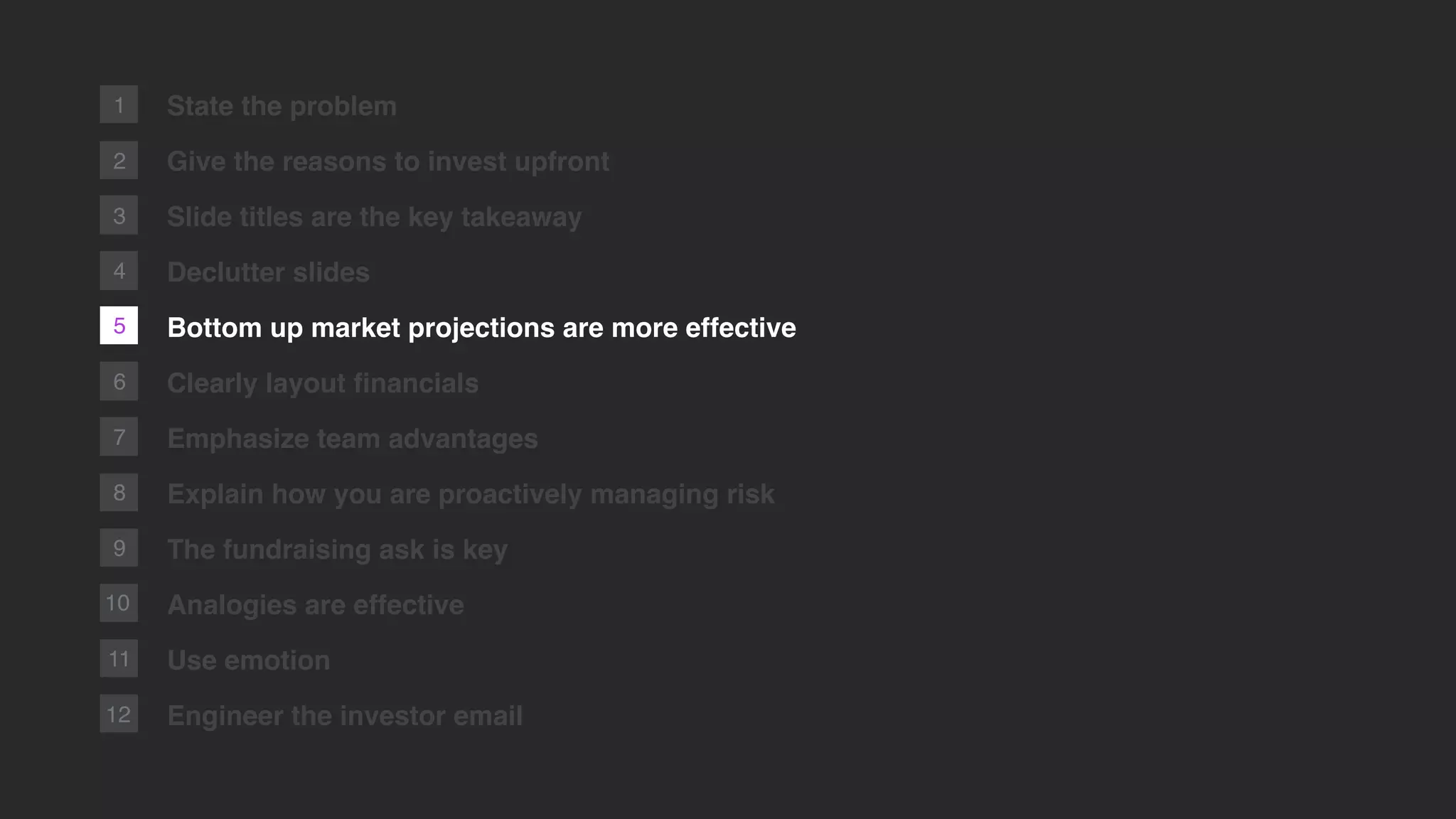Click 'Declutter slides' list item

pyautogui.click(x=268, y=272)
